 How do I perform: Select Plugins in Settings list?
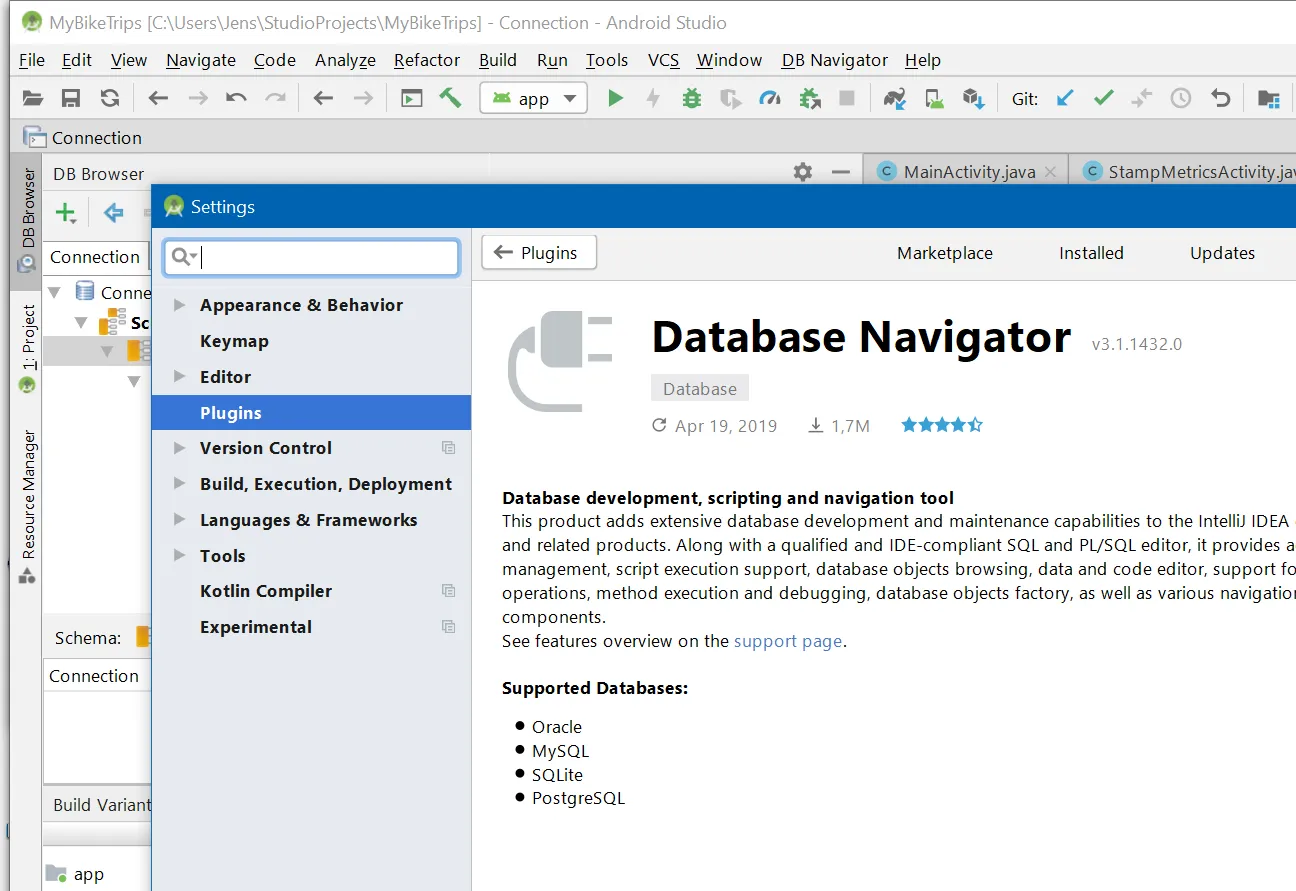[311, 413]
